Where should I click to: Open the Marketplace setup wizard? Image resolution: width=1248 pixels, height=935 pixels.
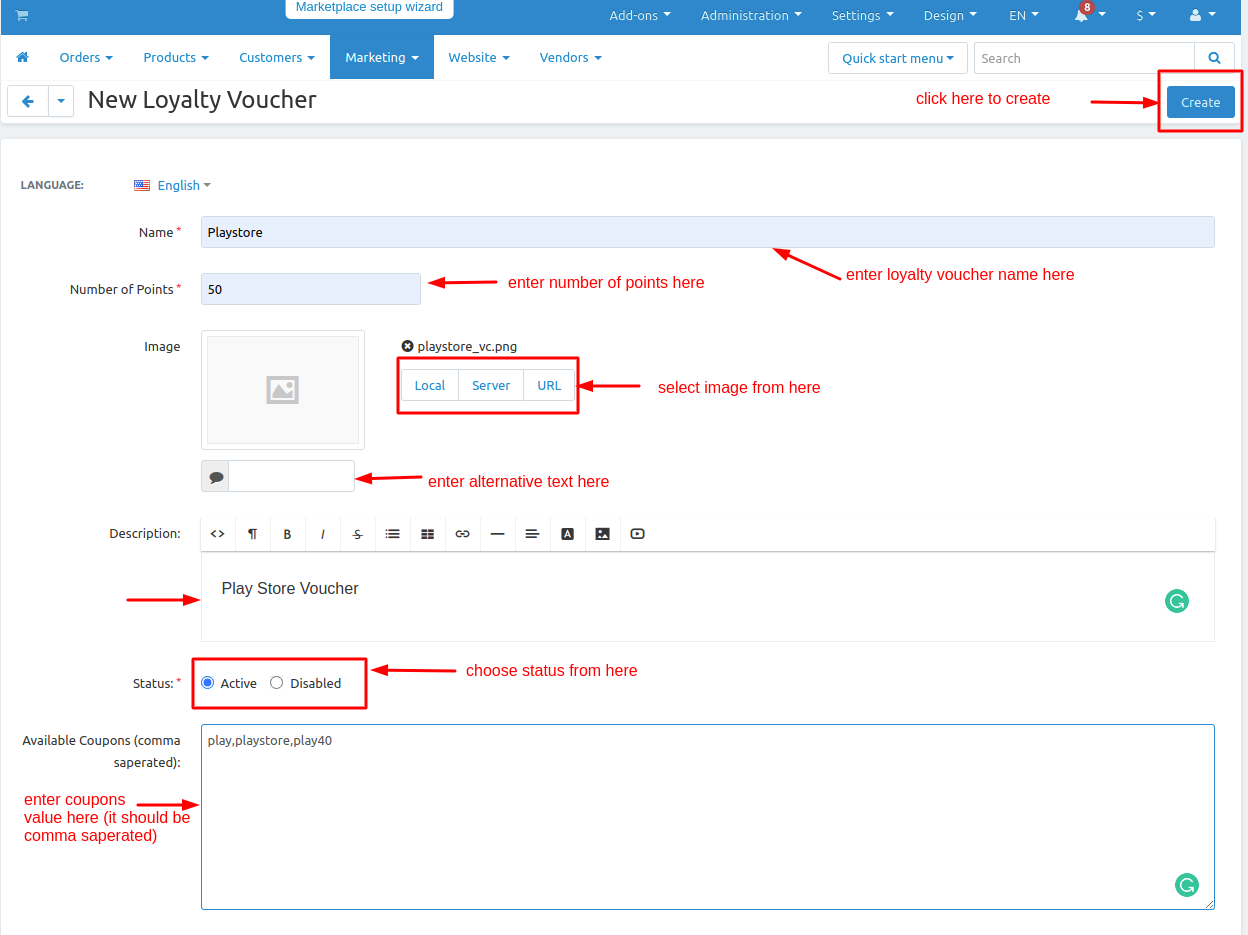pyautogui.click(x=369, y=8)
